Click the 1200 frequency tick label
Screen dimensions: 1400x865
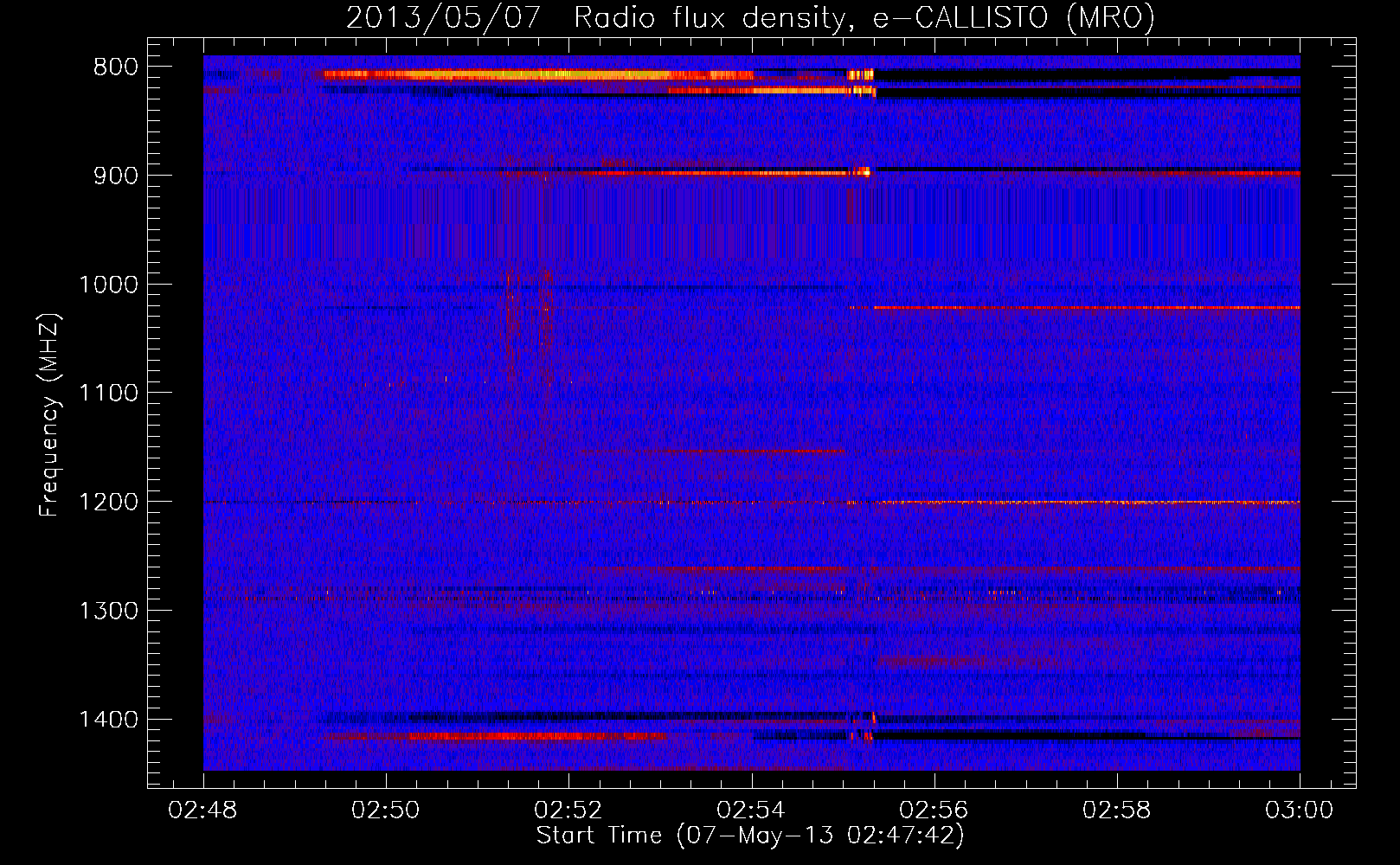point(108,503)
